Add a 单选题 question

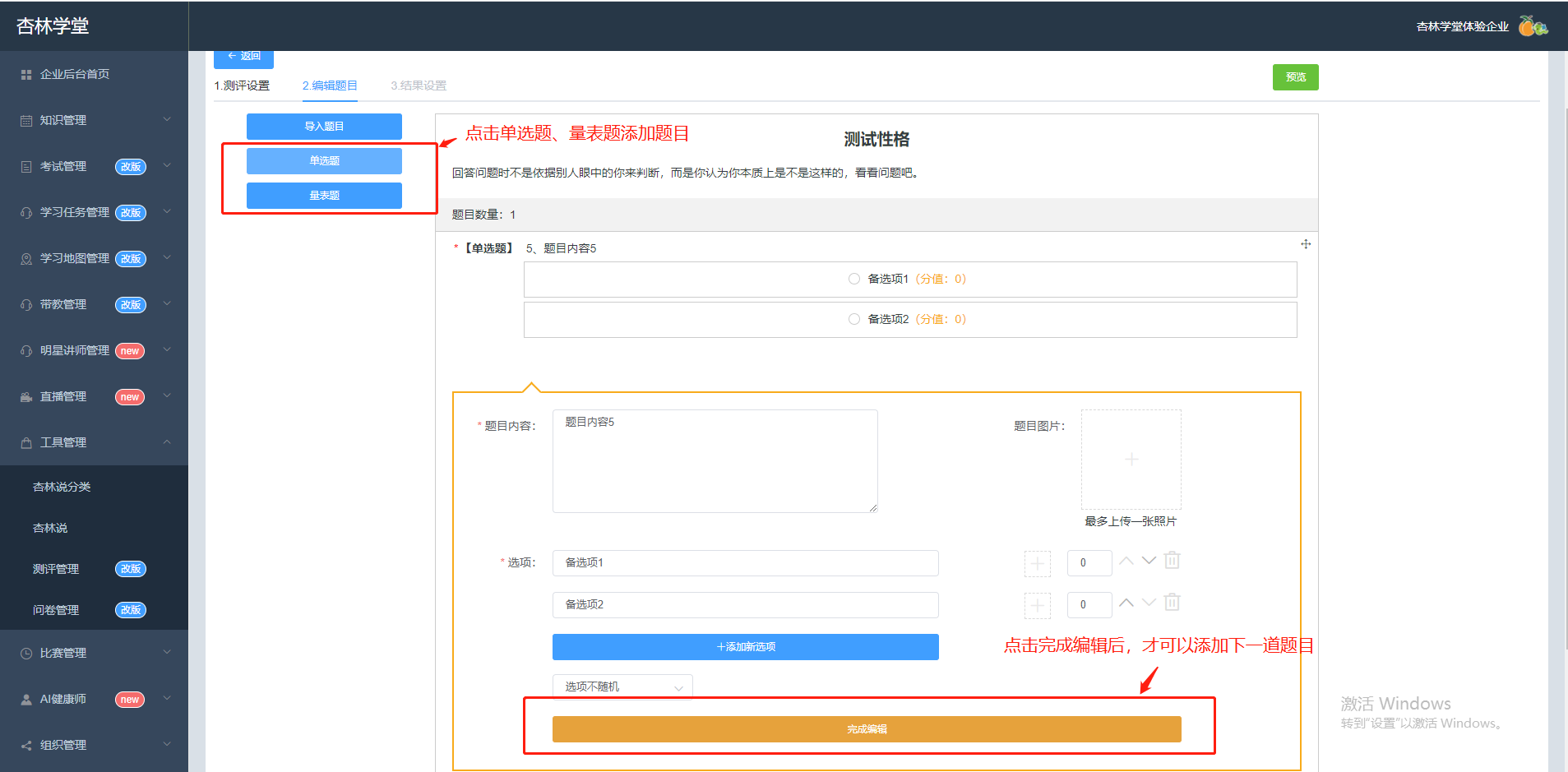pos(324,161)
